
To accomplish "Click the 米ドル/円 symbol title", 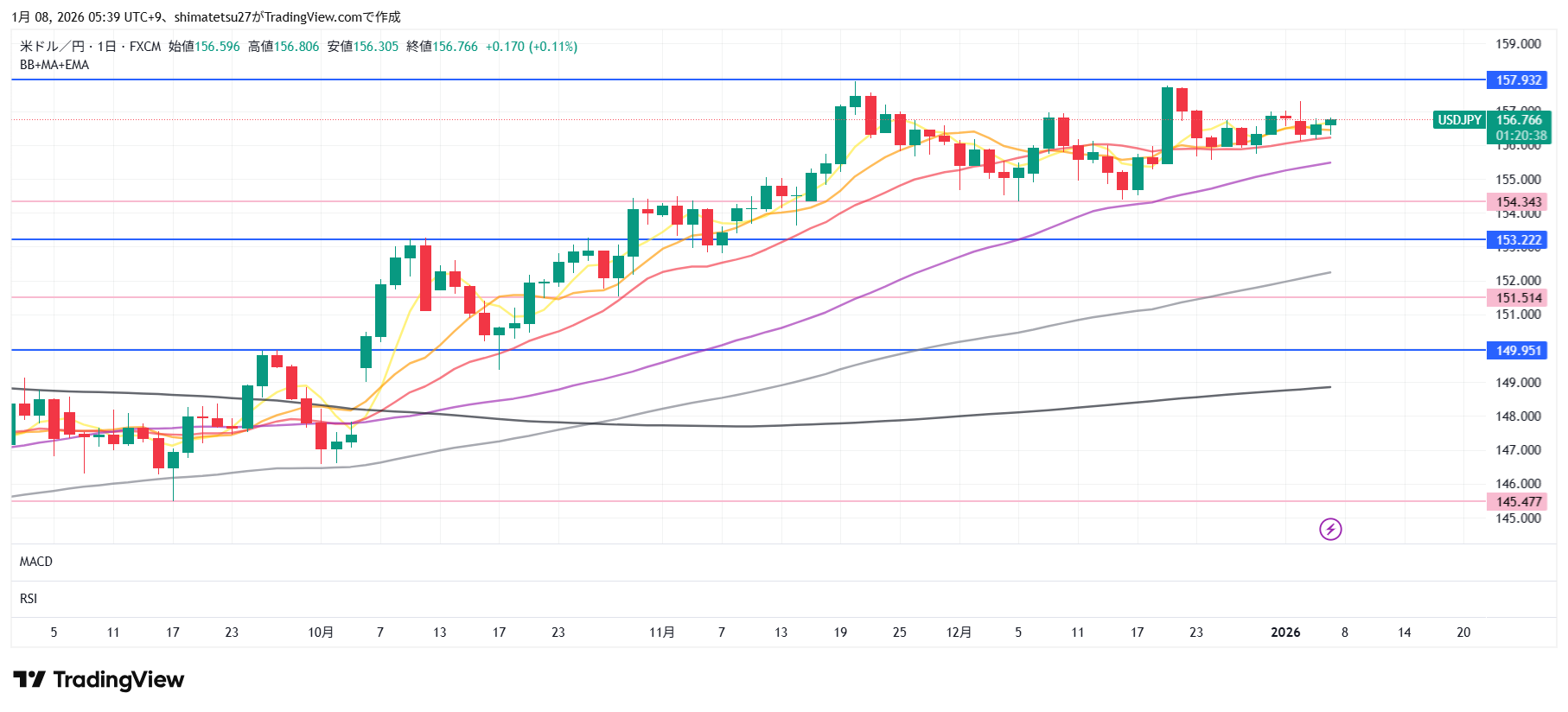I will click(x=52, y=47).
